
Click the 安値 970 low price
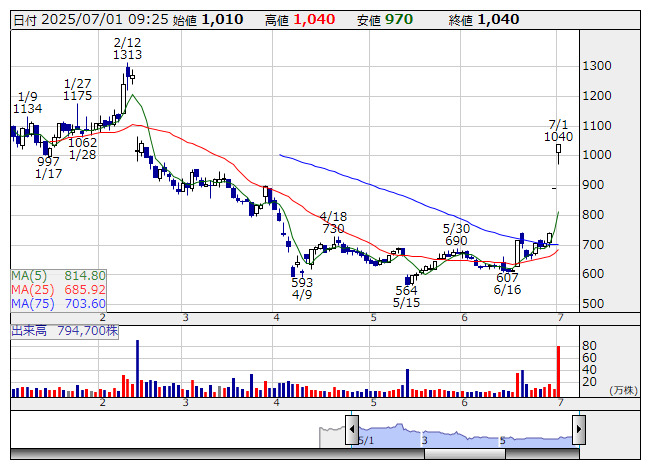tap(385, 20)
